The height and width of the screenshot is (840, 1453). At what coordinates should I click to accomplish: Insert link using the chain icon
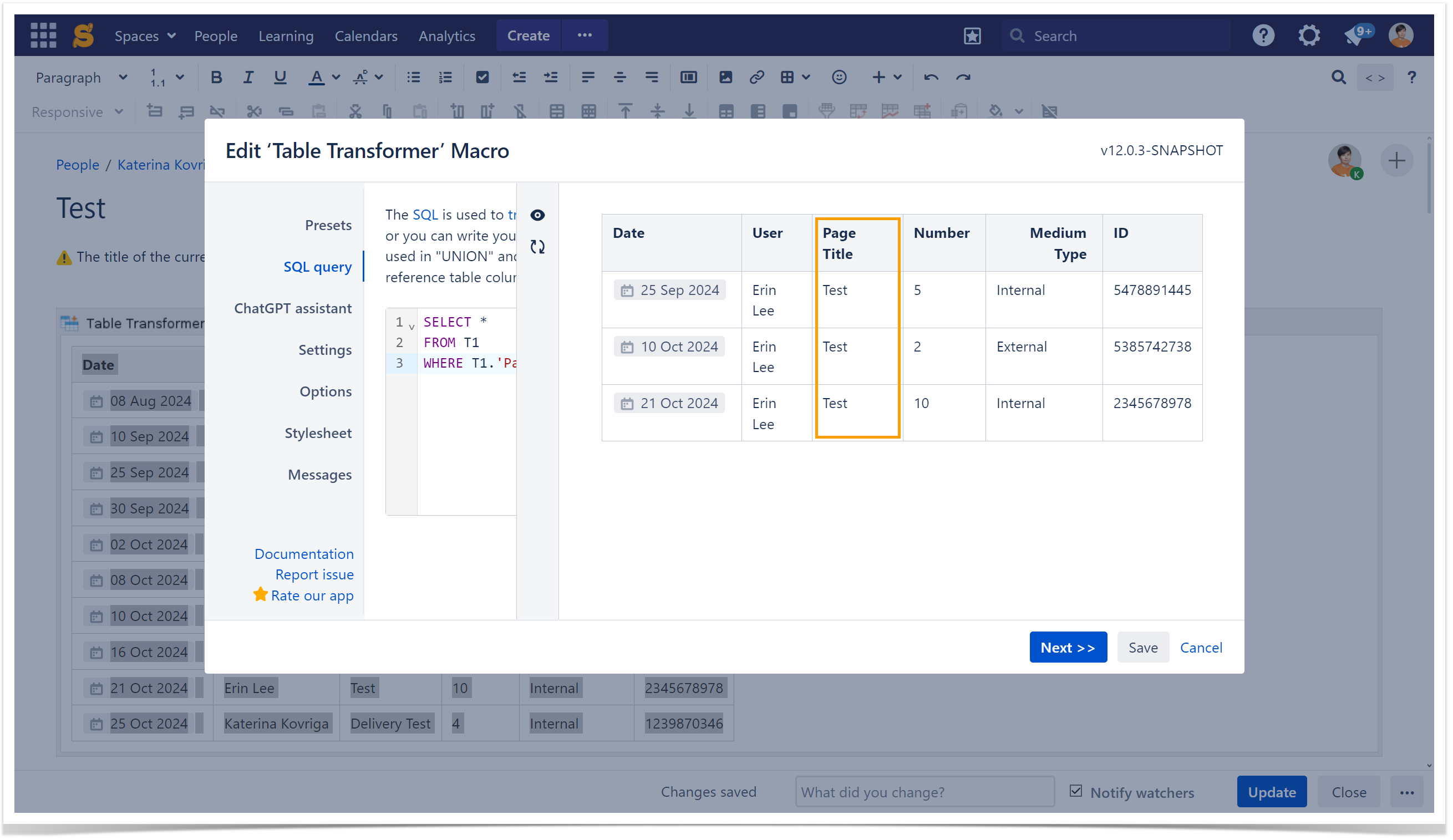click(x=756, y=77)
